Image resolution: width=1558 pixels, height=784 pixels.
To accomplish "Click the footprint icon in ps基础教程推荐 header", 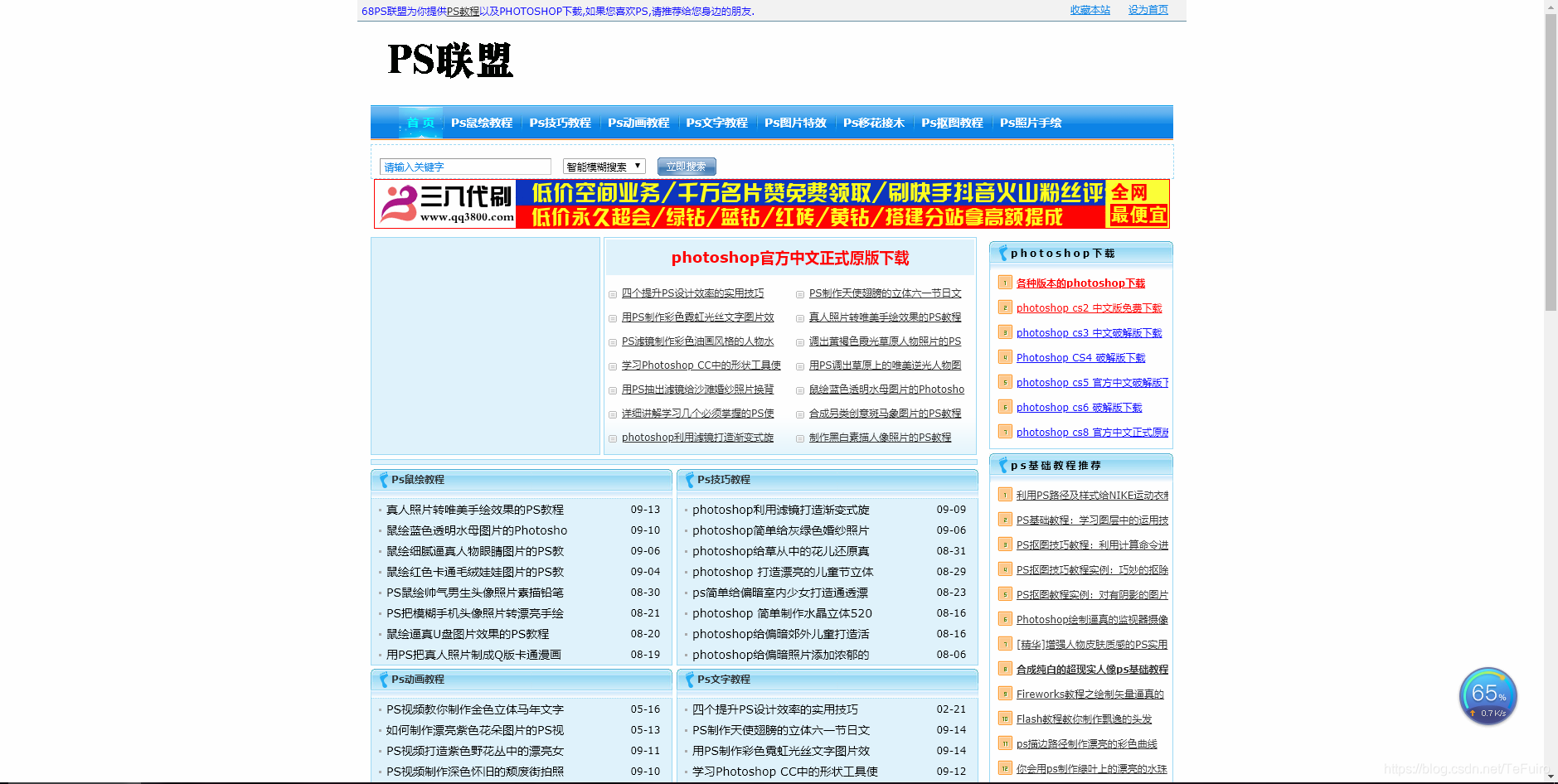I will point(1003,466).
